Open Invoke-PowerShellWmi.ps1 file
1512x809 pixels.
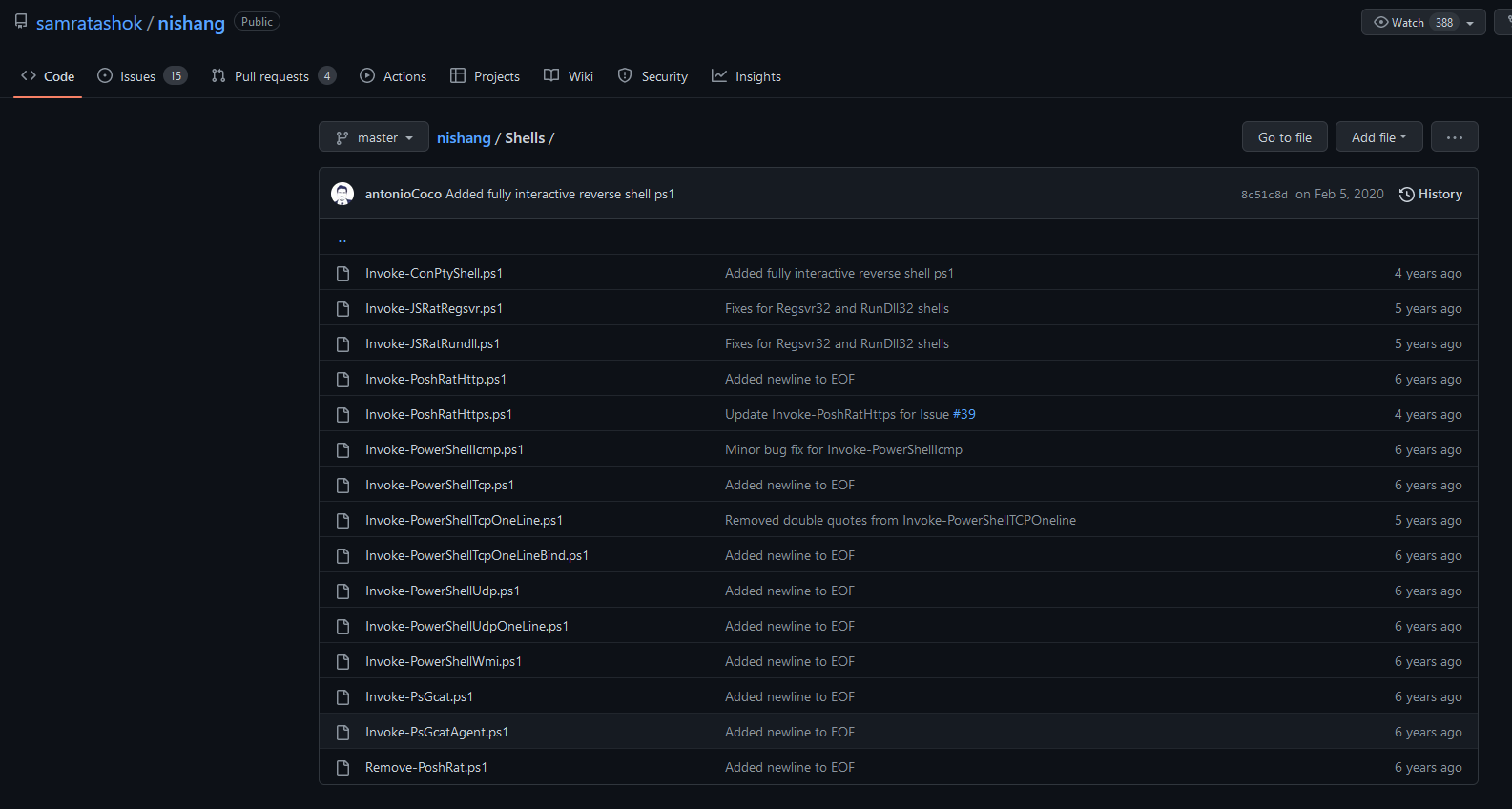pos(444,661)
